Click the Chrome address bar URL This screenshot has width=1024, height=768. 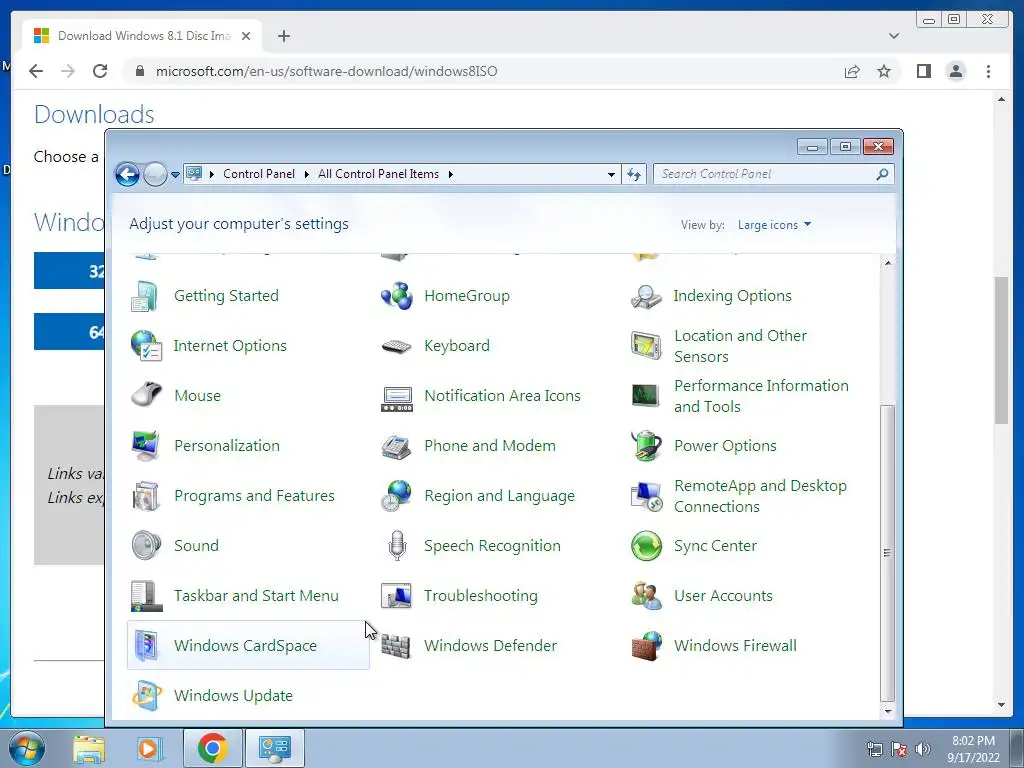[326, 71]
